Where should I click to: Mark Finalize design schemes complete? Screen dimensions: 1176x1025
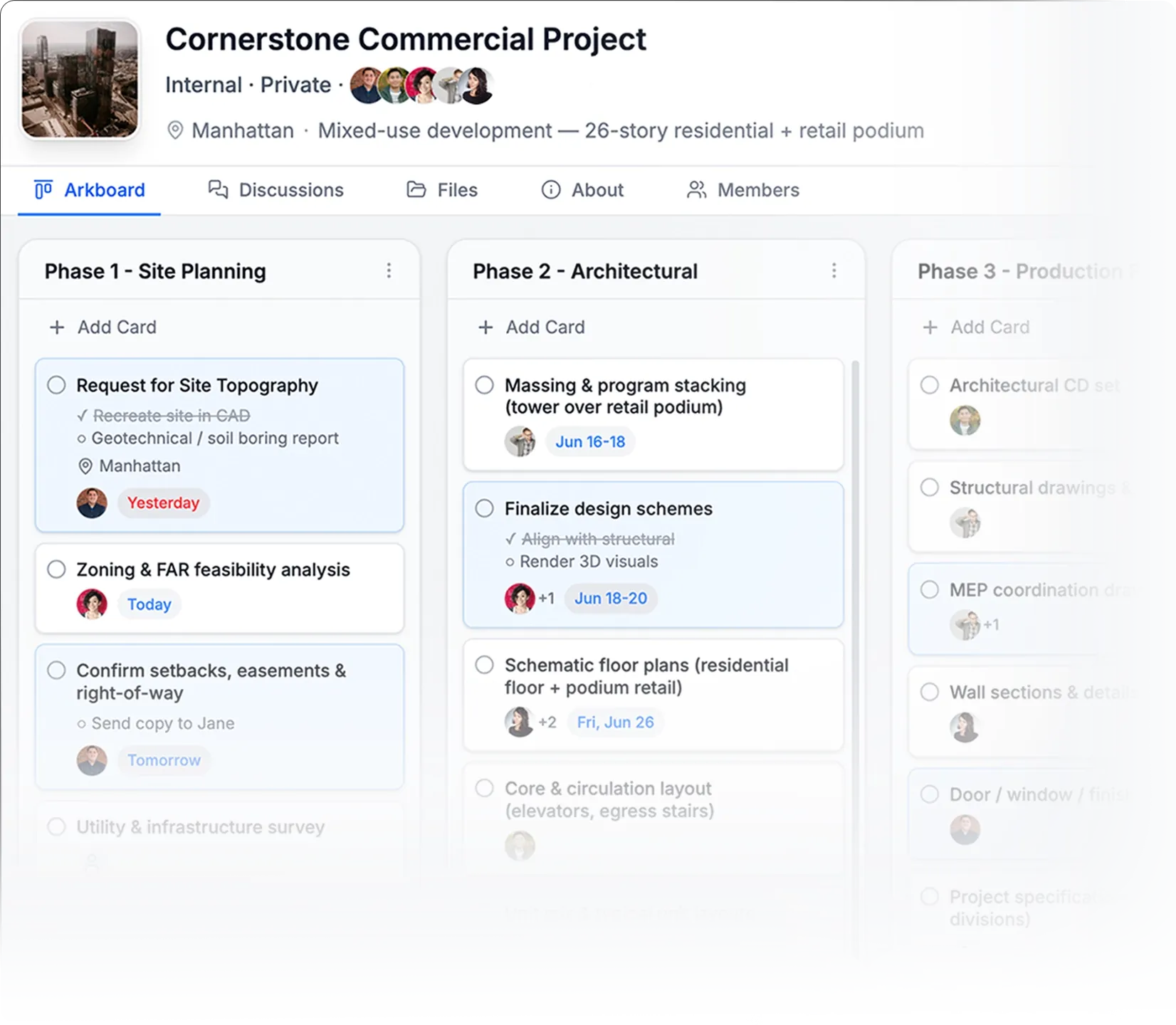point(485,508)
